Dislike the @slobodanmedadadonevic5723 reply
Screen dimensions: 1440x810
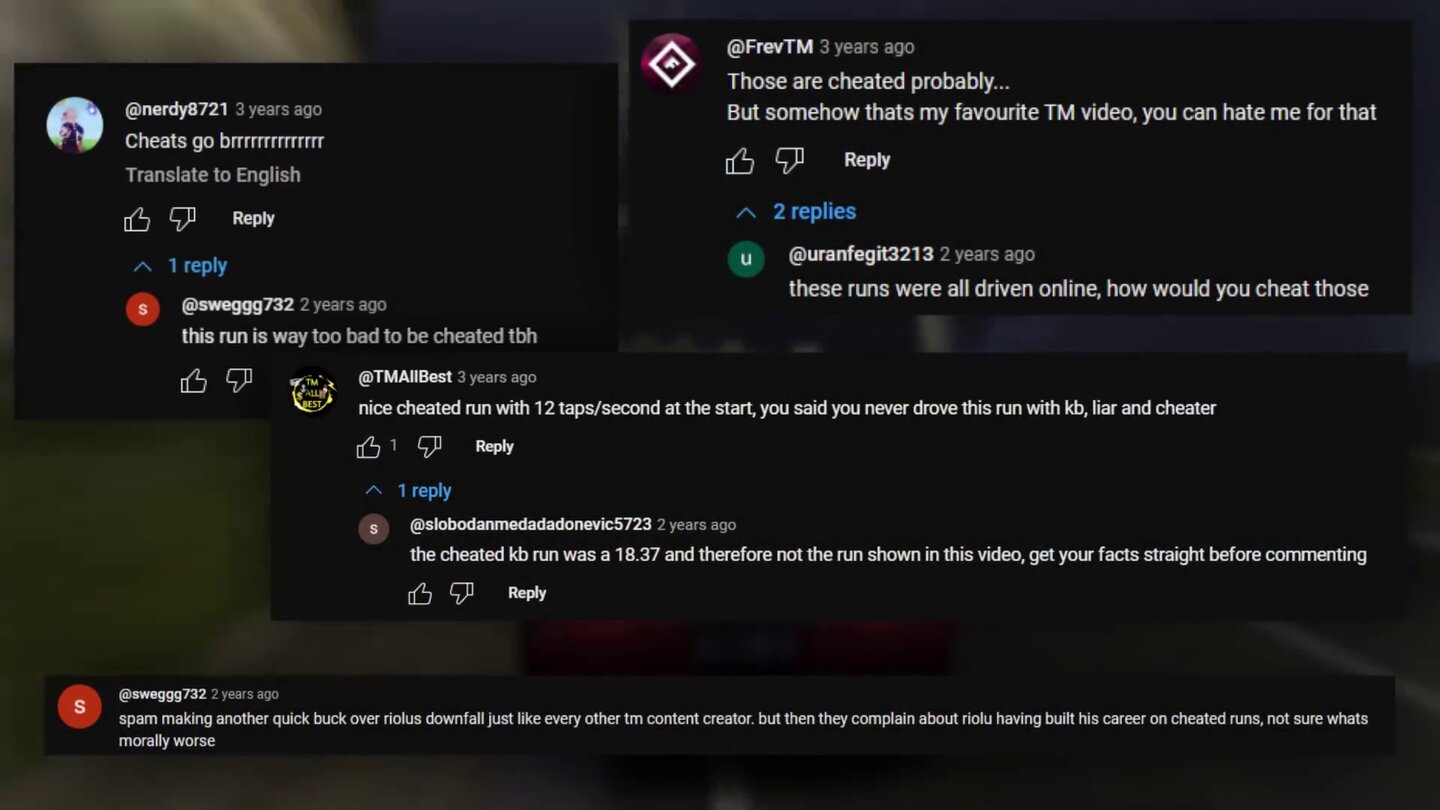pyautogui.click(x=462, y=593)
